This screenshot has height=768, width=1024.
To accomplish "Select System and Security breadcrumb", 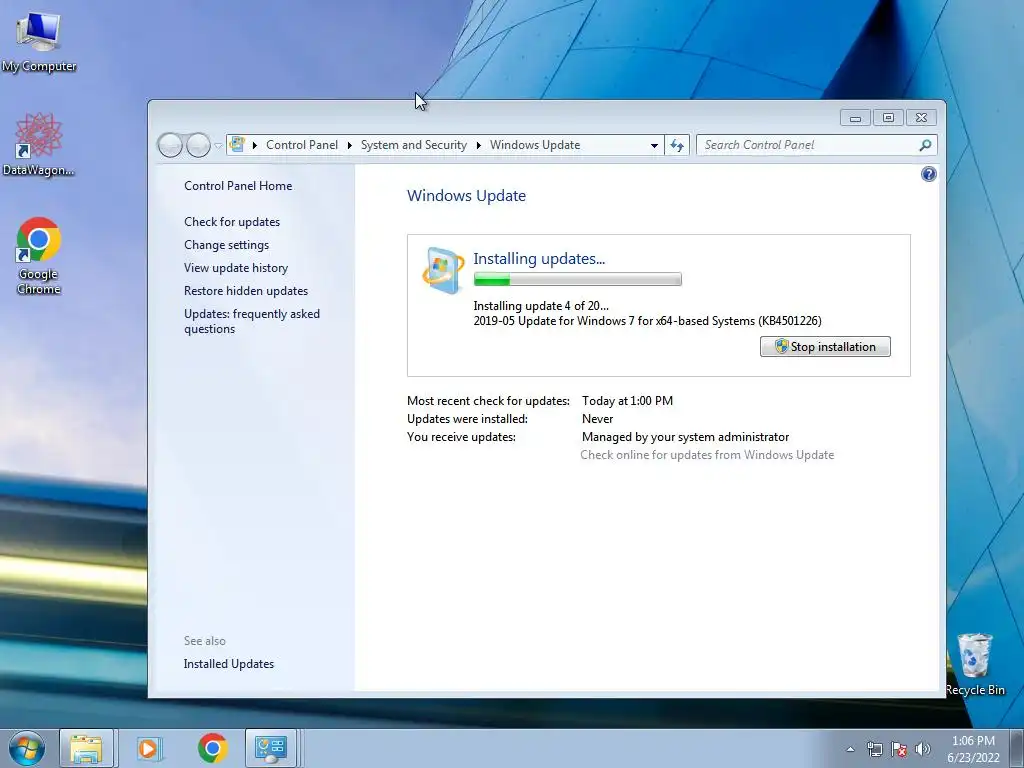I will pos(414,145).
